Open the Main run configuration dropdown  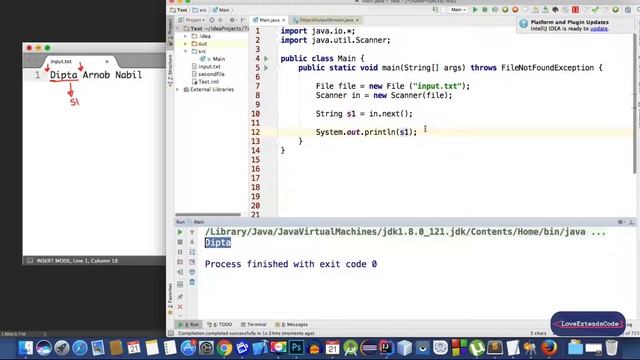[458, 10]
